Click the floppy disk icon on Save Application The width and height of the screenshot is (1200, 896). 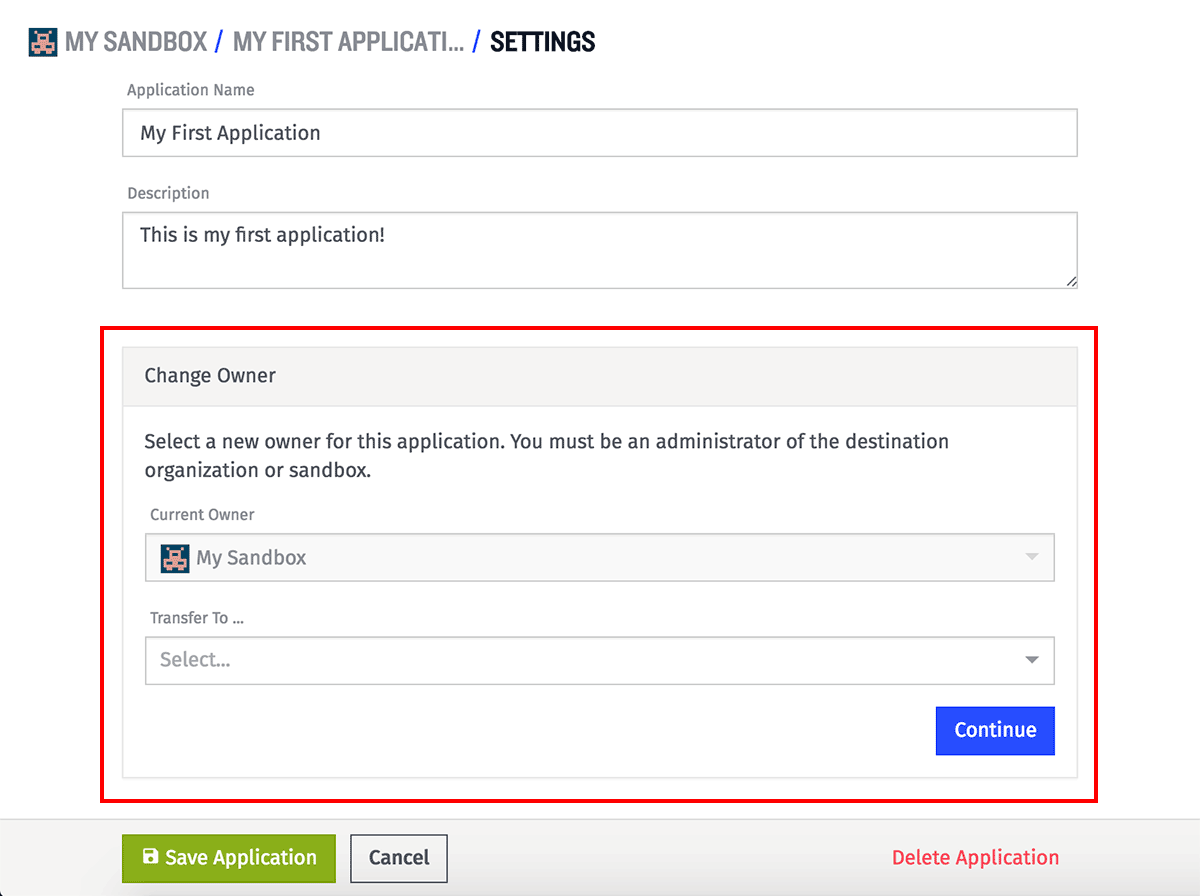[150, 857]
